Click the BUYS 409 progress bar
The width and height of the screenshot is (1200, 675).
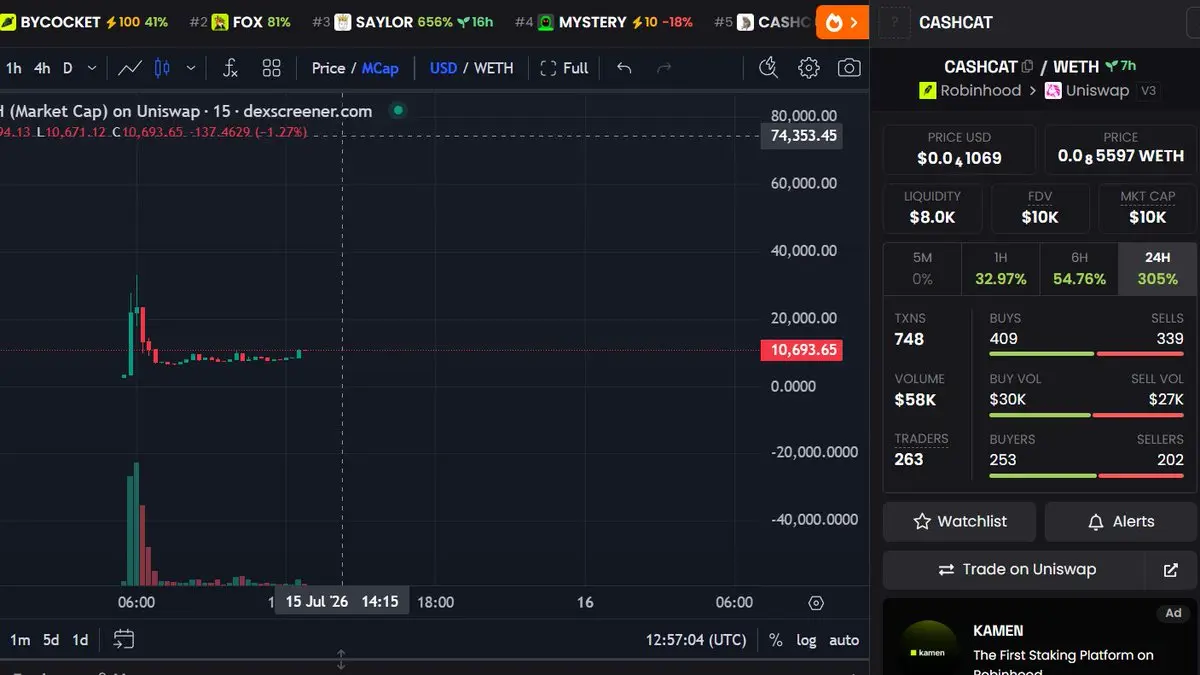(x=1041, y=354)
